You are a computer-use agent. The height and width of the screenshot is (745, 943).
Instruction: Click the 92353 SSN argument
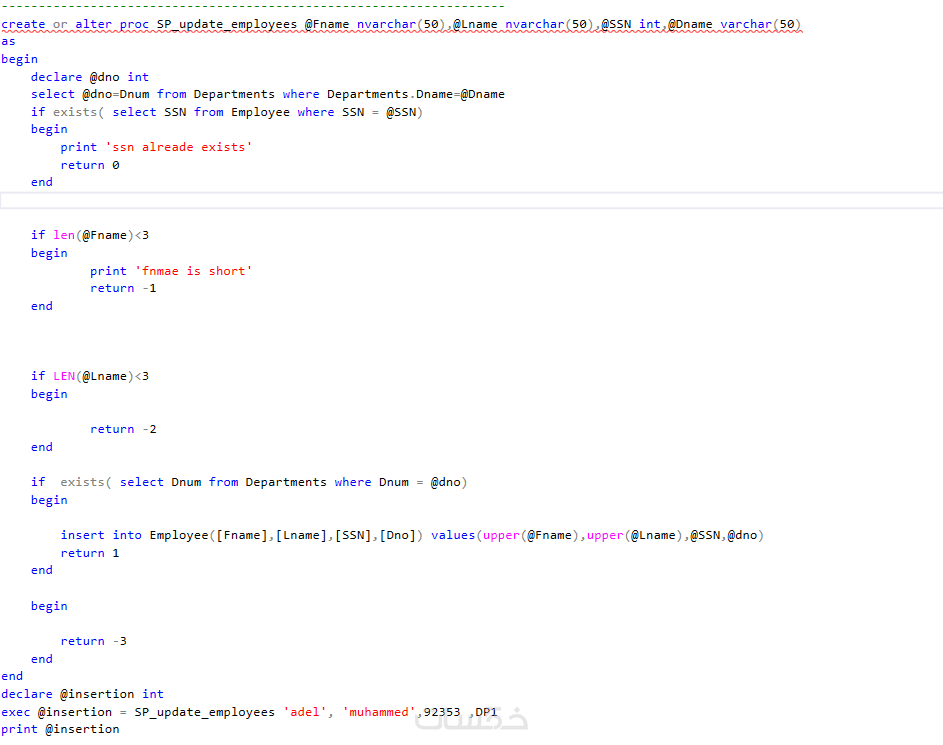click(x=442, y=713)
